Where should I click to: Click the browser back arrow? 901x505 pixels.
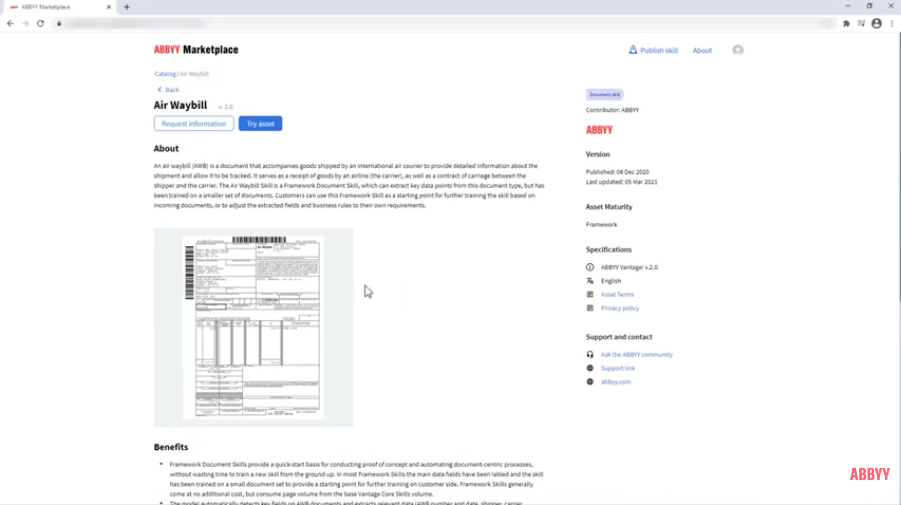click(x=10, y=24)
